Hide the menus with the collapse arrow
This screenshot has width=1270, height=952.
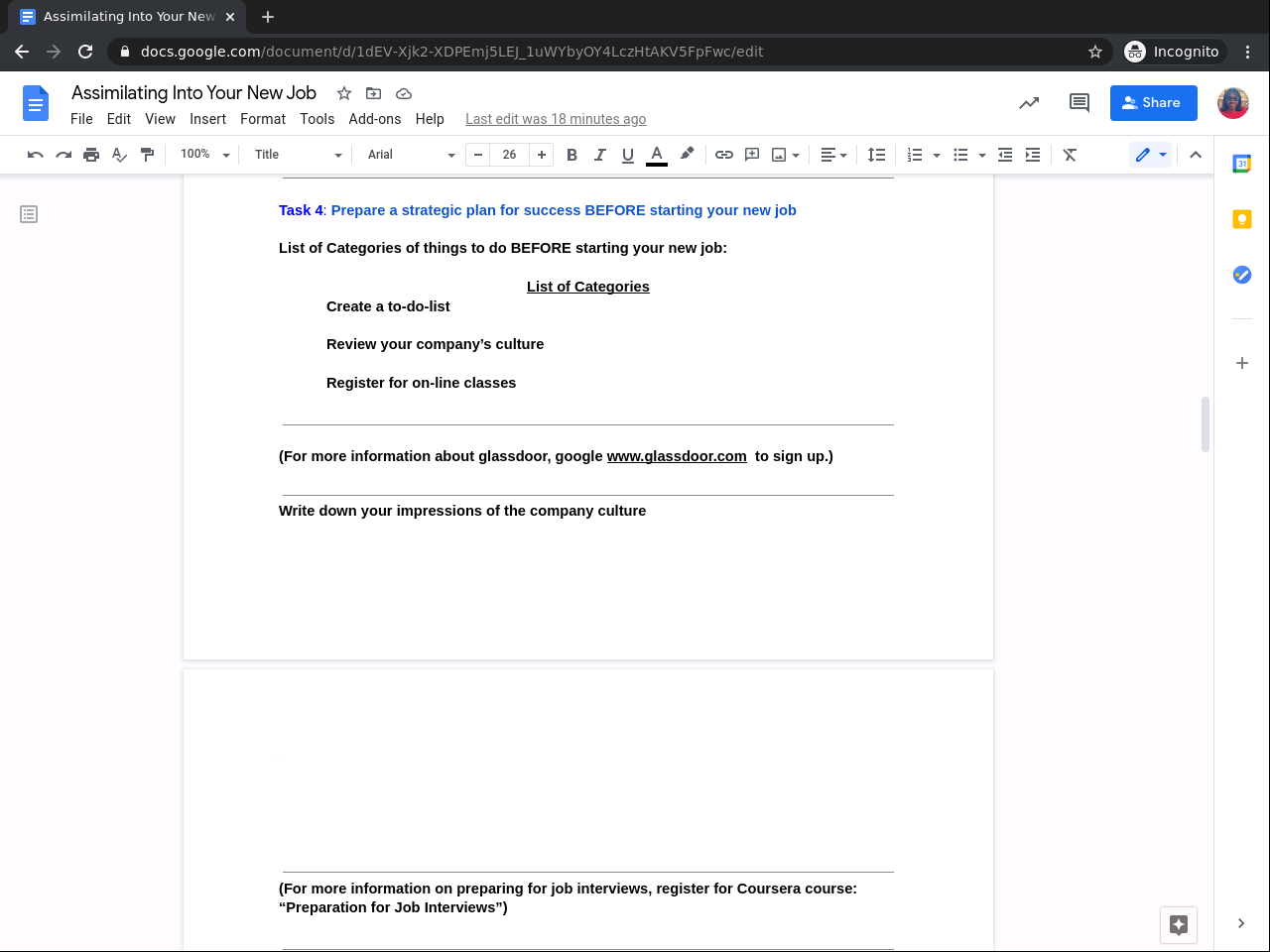click(x=1196, y=155)
